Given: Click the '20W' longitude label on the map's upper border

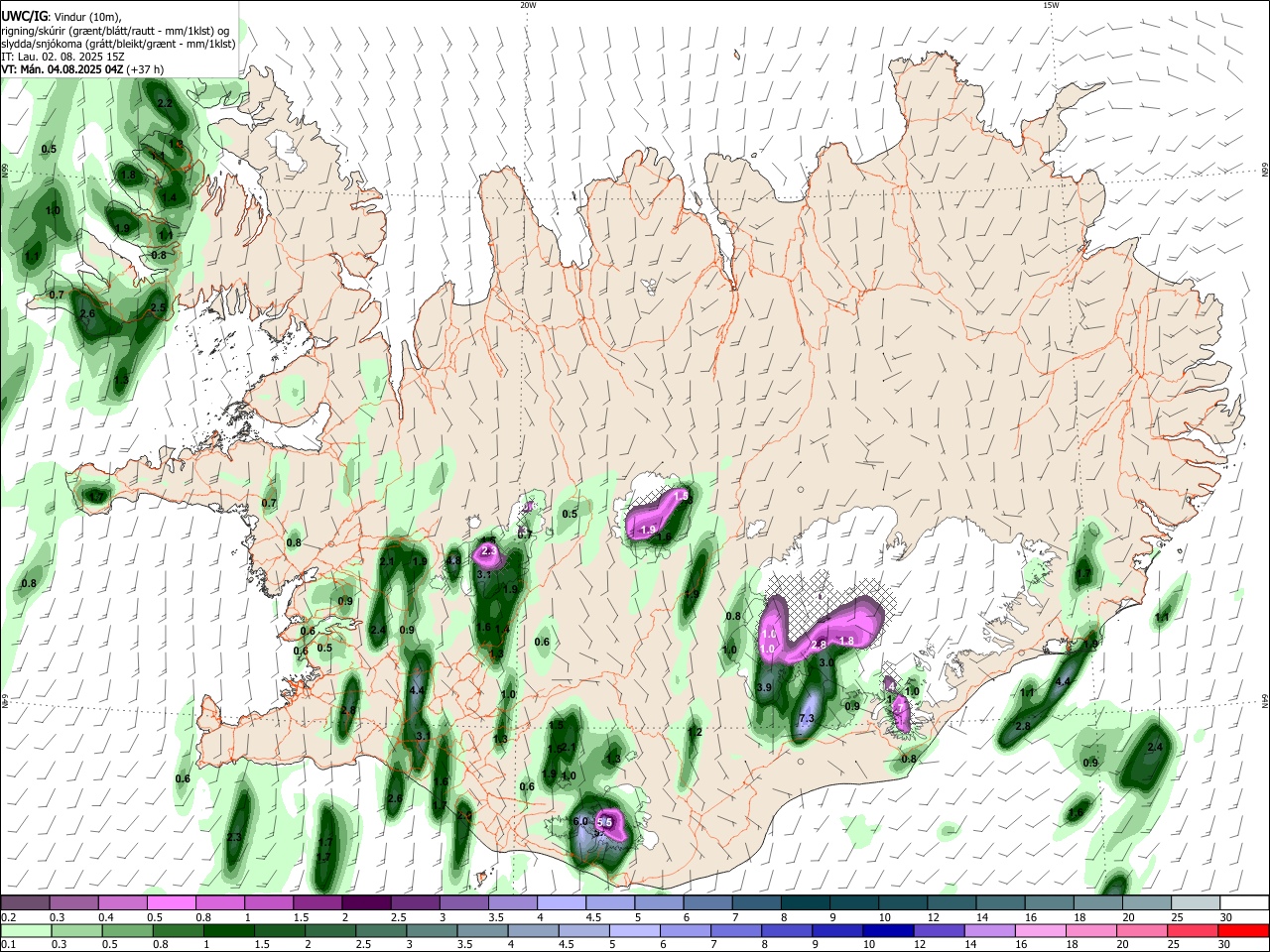Looking at the screenshot, I should [x=528, y=5].
